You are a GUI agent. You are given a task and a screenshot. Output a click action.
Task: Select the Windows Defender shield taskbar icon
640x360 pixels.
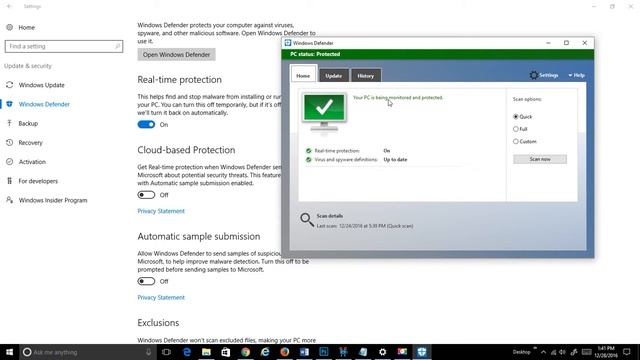coord(422,352)
